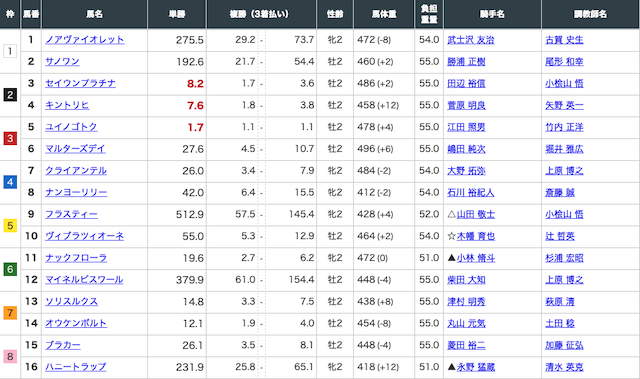Open horse マイネルピスワール link
The image size is (640, 379).
(84, 279)
